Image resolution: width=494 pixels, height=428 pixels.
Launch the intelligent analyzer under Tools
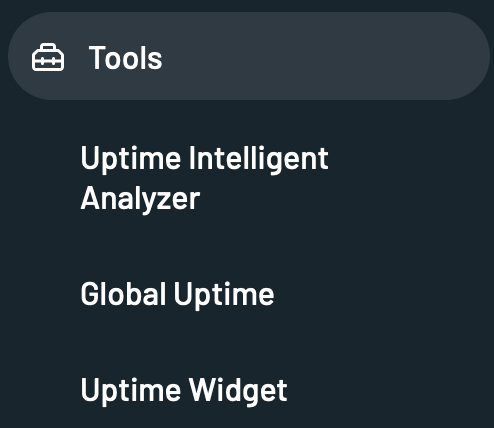pos(204,178)
